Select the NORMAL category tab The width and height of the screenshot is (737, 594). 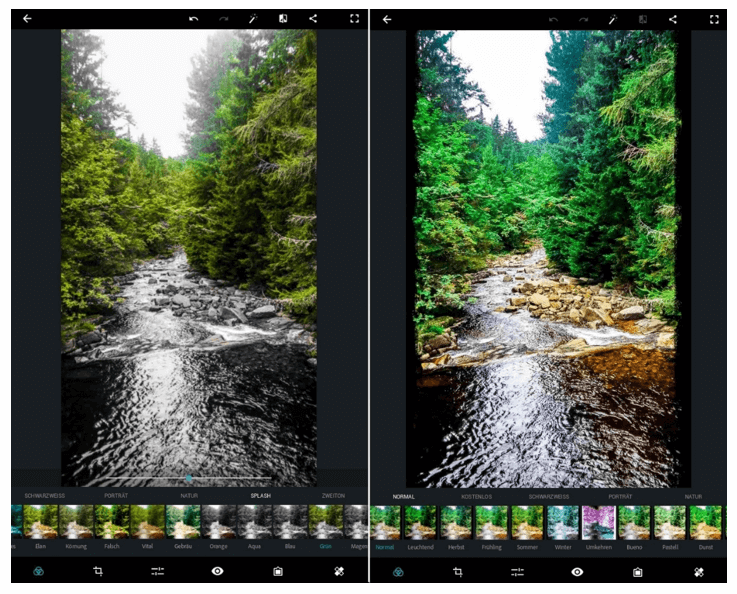[404, 497]
